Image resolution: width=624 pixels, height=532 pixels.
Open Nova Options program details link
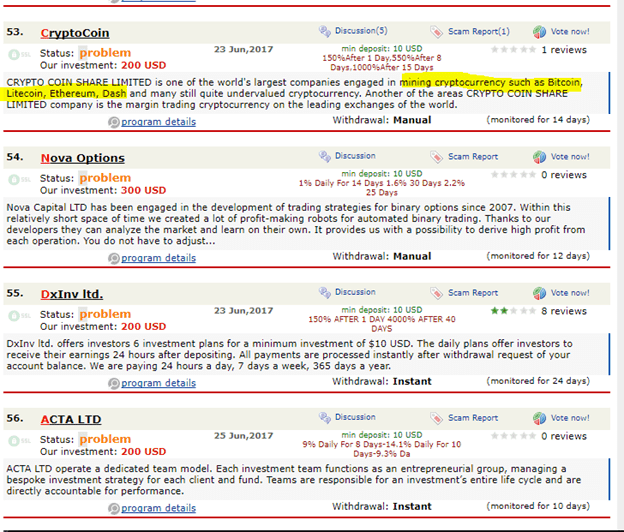pyautogui.click(x=158, y=258)
